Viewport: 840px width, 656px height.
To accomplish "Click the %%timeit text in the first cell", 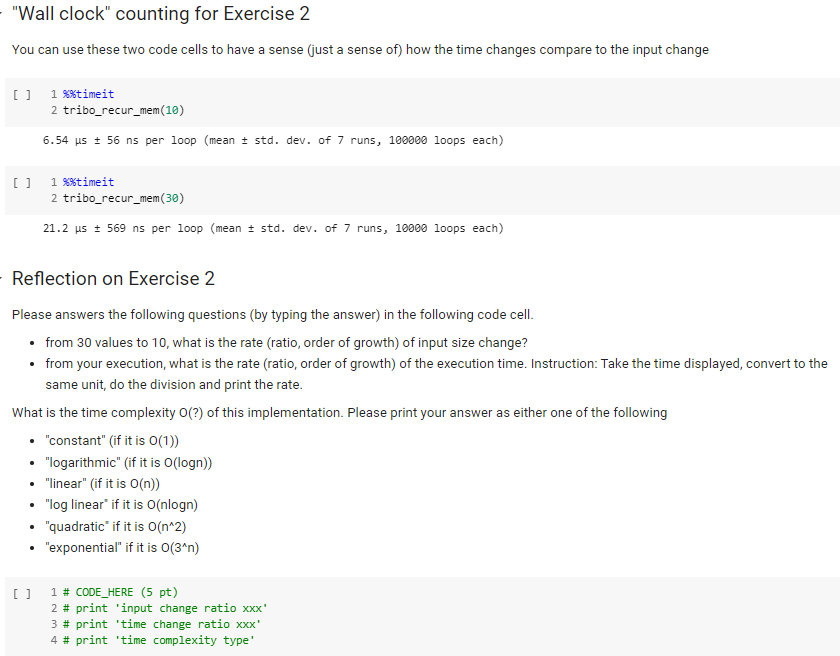I will [x=89, y=94].
